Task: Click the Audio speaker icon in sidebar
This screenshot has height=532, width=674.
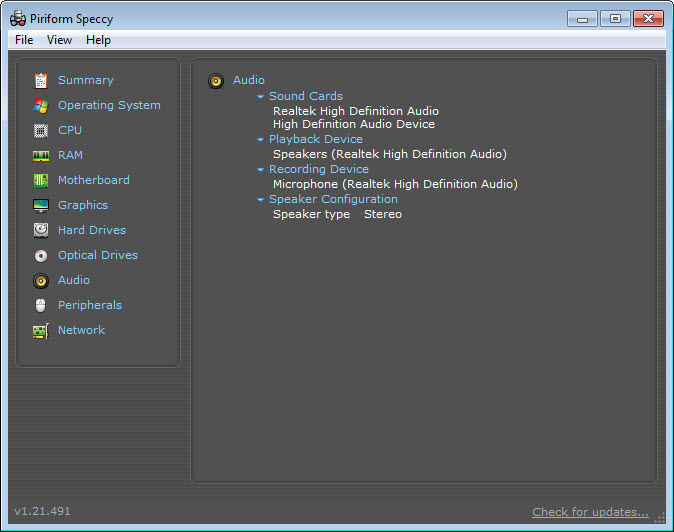Action: pyautogui.click(x=41, y=281)
